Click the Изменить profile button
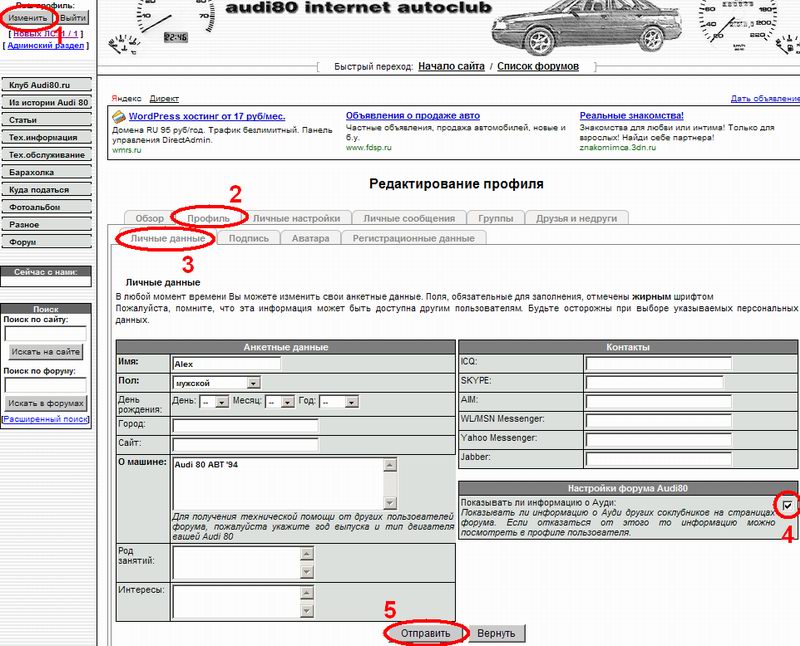Image resolution: width=800 pixels, height=646 pixels. coord(28,18)
